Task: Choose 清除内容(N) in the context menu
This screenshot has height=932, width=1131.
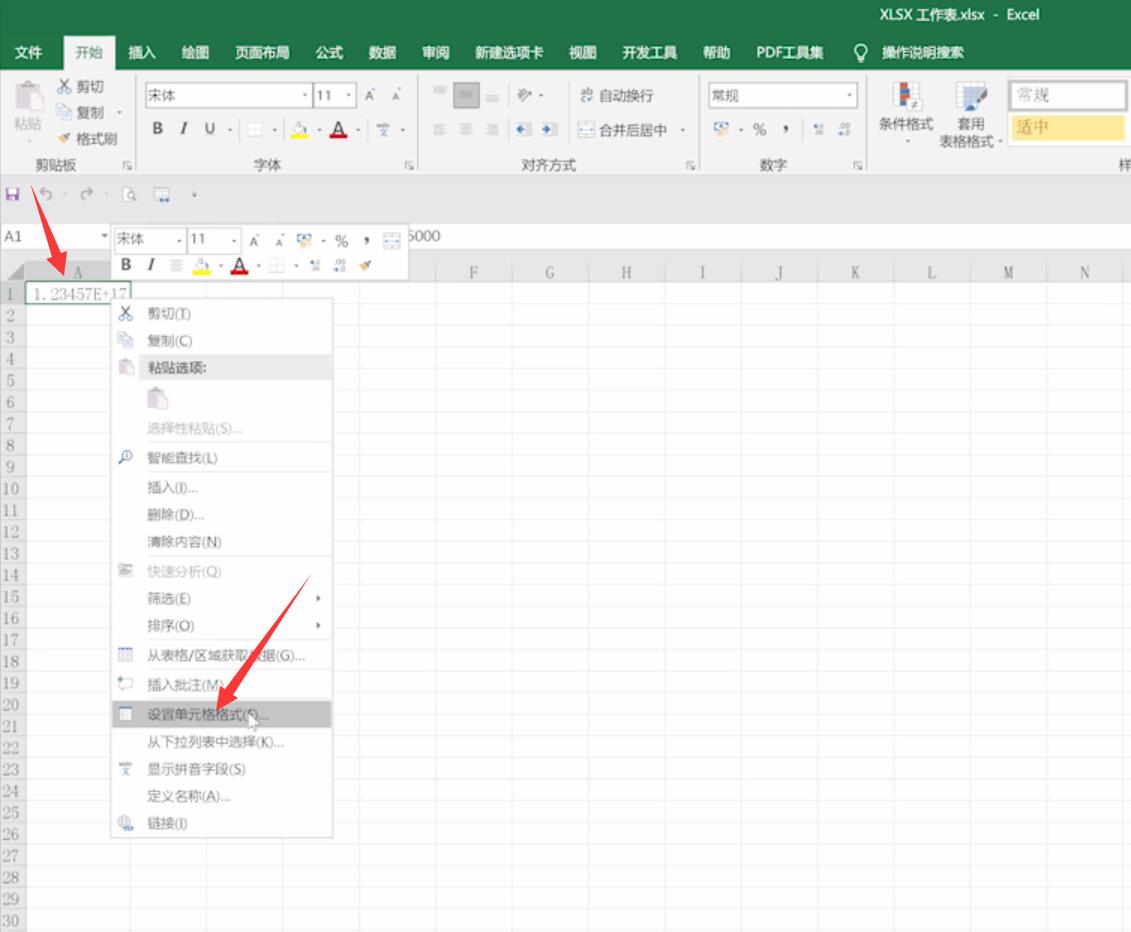Action: [222, 542]
